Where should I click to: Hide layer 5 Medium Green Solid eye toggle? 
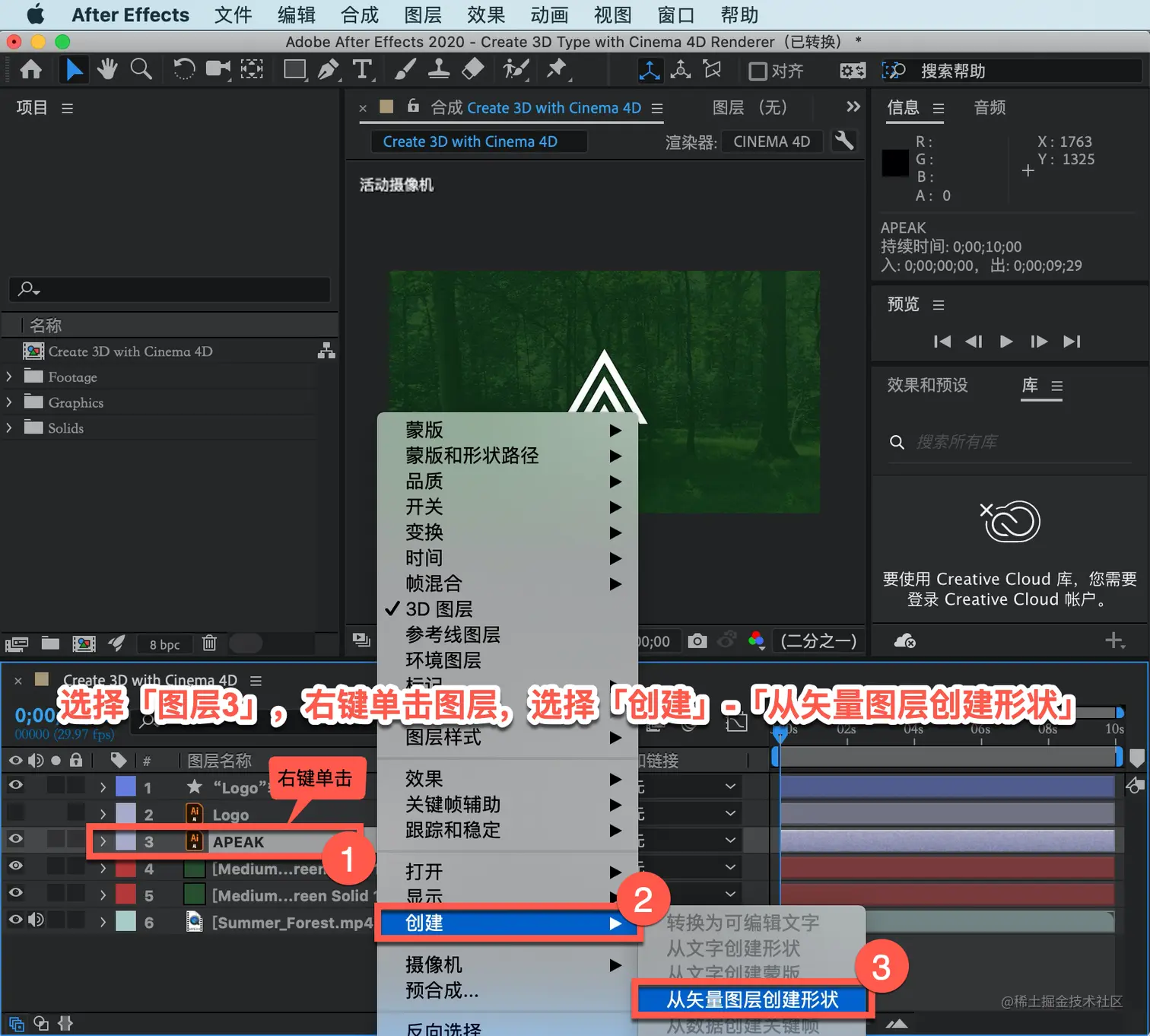click(x=15, y=892)
